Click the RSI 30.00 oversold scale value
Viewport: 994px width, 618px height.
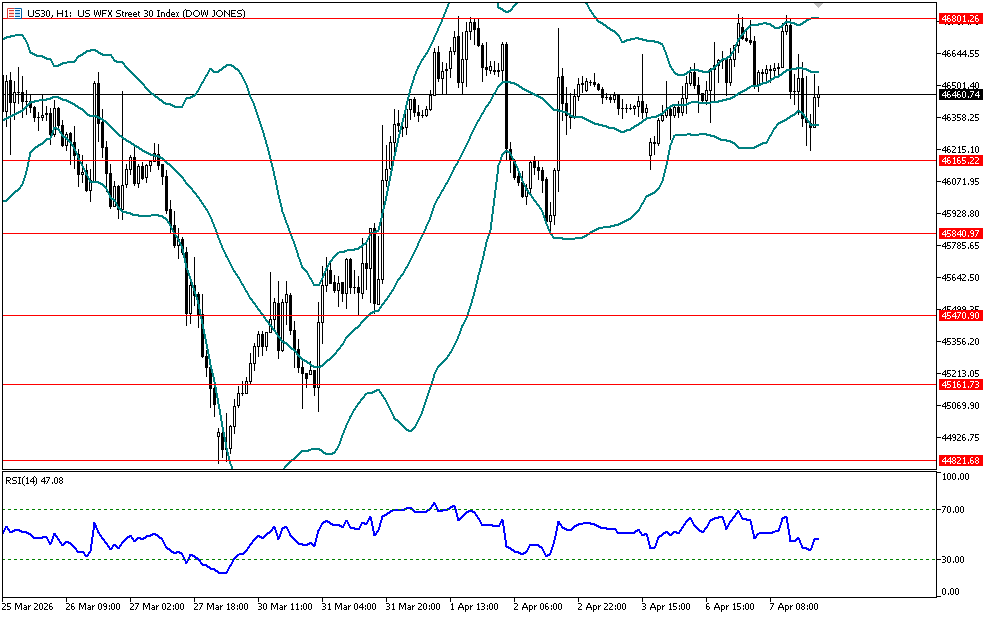click(954, 559)
